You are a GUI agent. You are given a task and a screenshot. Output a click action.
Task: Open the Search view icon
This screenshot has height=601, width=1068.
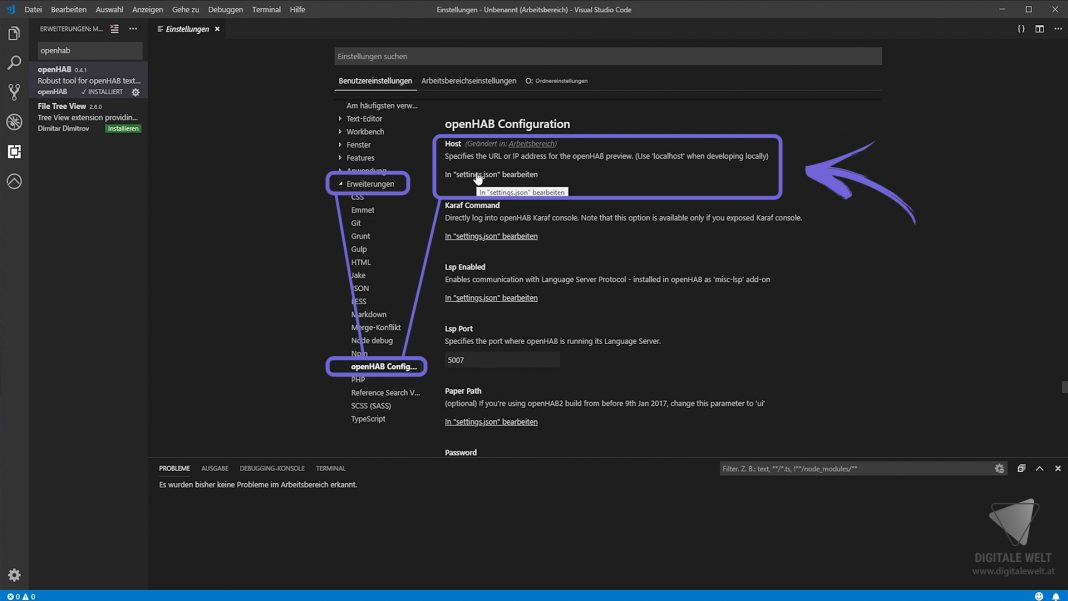tap(13, 62)
